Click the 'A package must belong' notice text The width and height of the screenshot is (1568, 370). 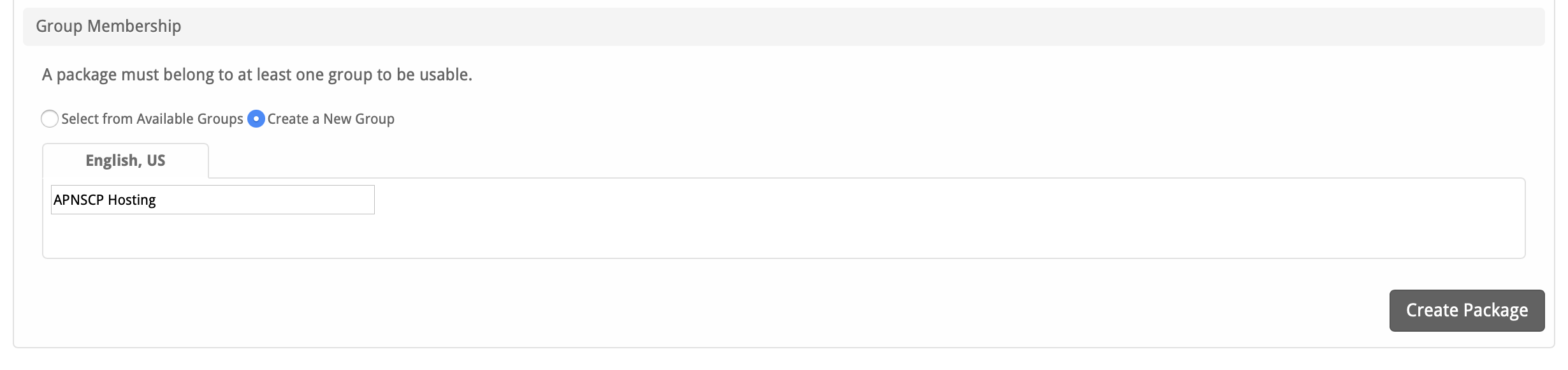click(x=256, y=75)
